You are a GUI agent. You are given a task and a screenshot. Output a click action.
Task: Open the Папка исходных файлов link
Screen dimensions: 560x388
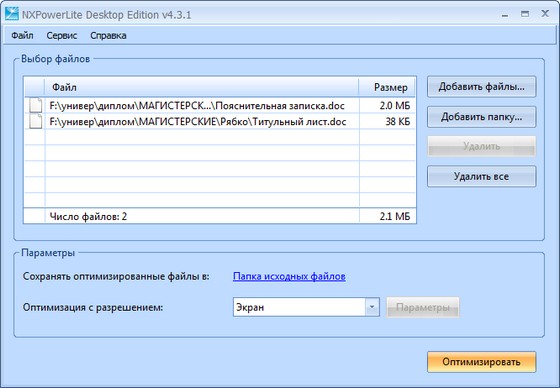pos(289,276)
